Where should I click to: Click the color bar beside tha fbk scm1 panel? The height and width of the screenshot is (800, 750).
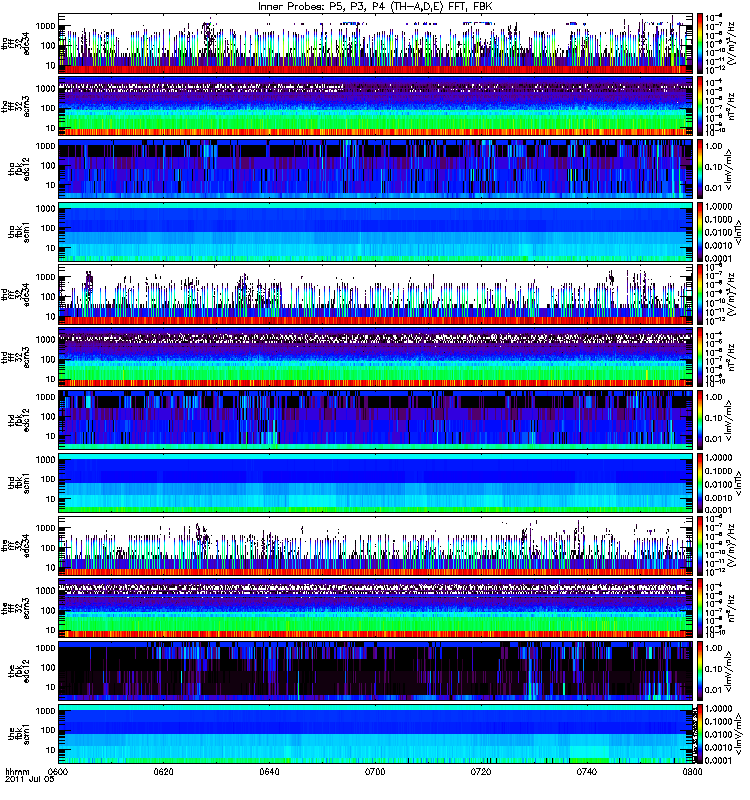point(700,232)
